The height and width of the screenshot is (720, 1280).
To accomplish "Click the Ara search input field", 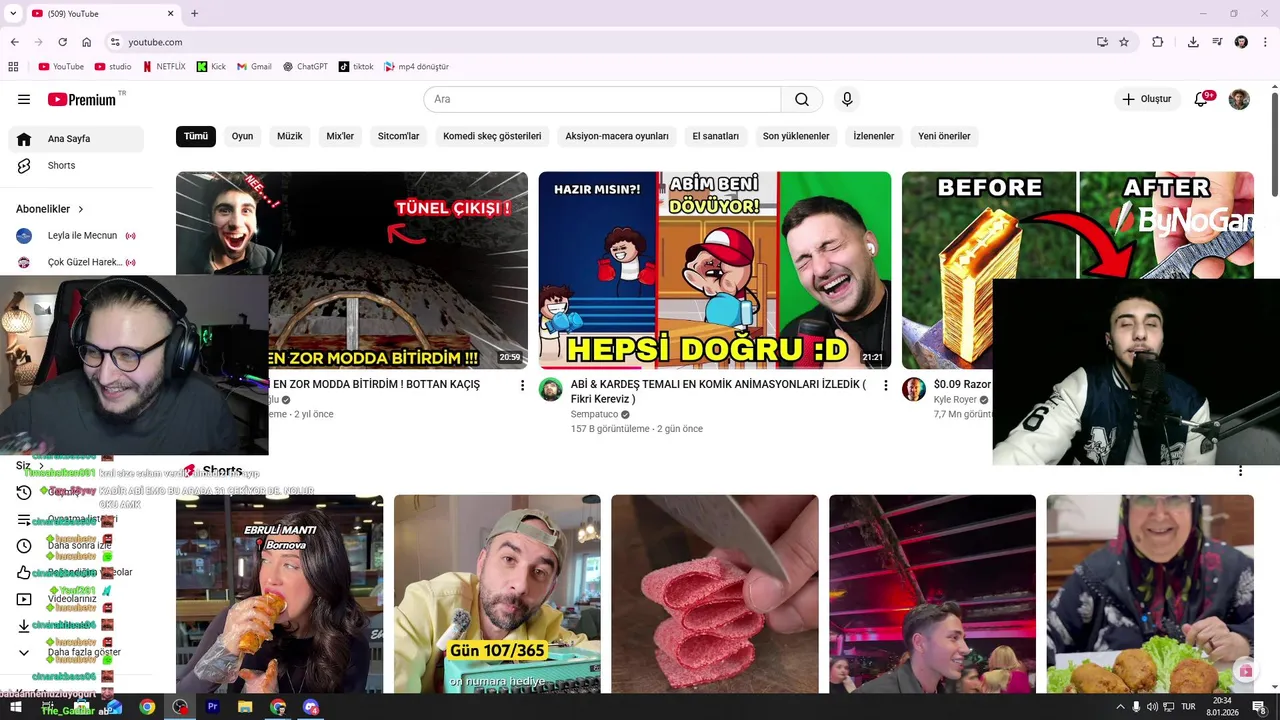I will pyautogui.click(x=602, y=99).
